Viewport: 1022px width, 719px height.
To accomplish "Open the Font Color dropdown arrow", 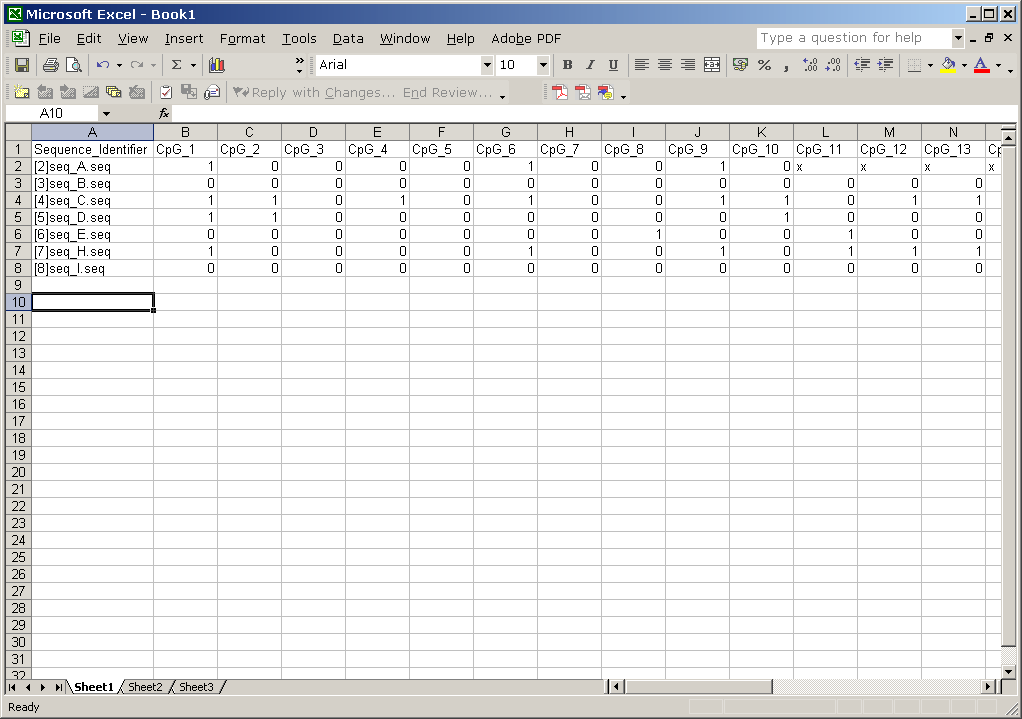I will tap(998, 65).
